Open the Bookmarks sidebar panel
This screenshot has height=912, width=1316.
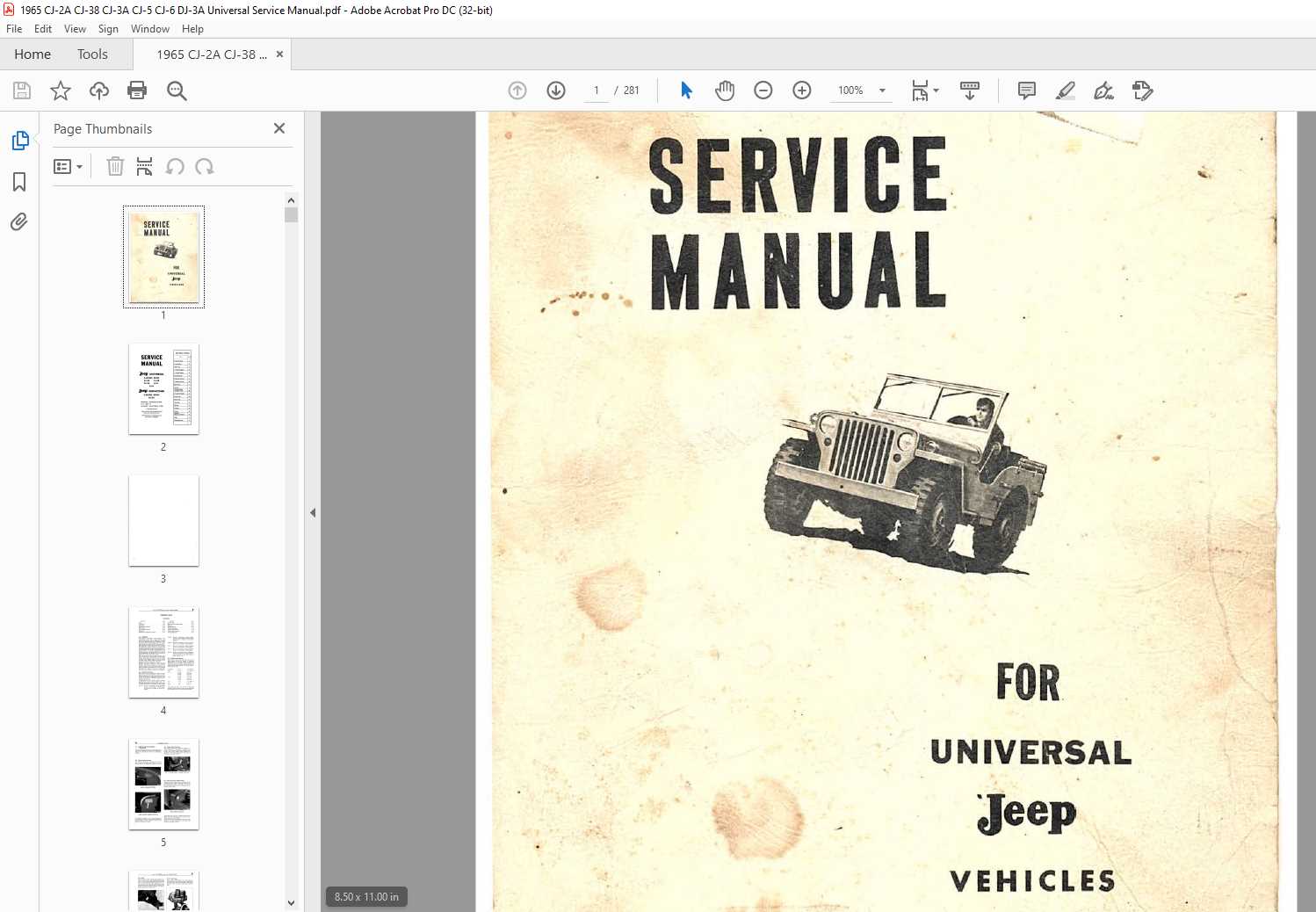tap(19, 182)
